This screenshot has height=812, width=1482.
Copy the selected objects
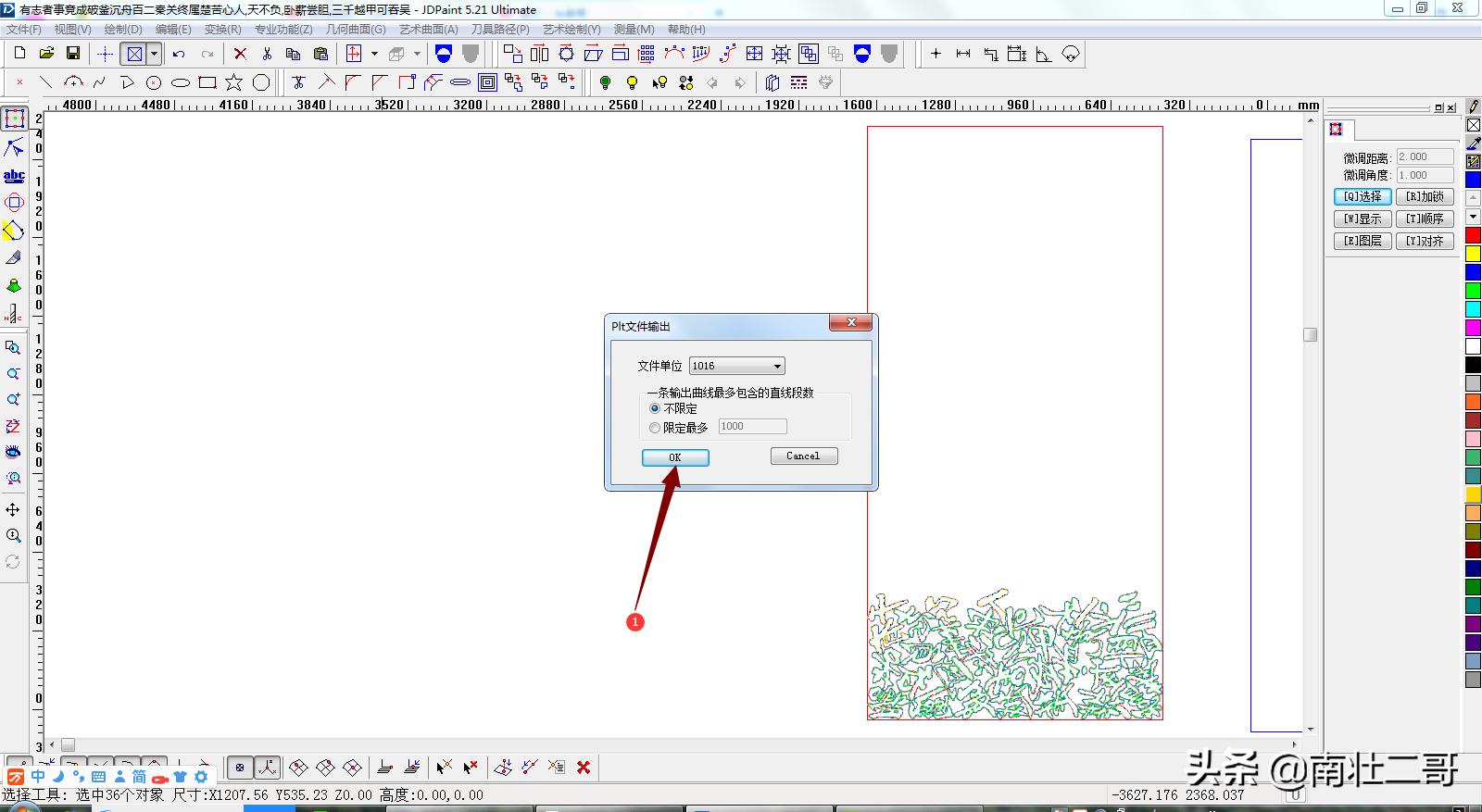pos(294,54)
